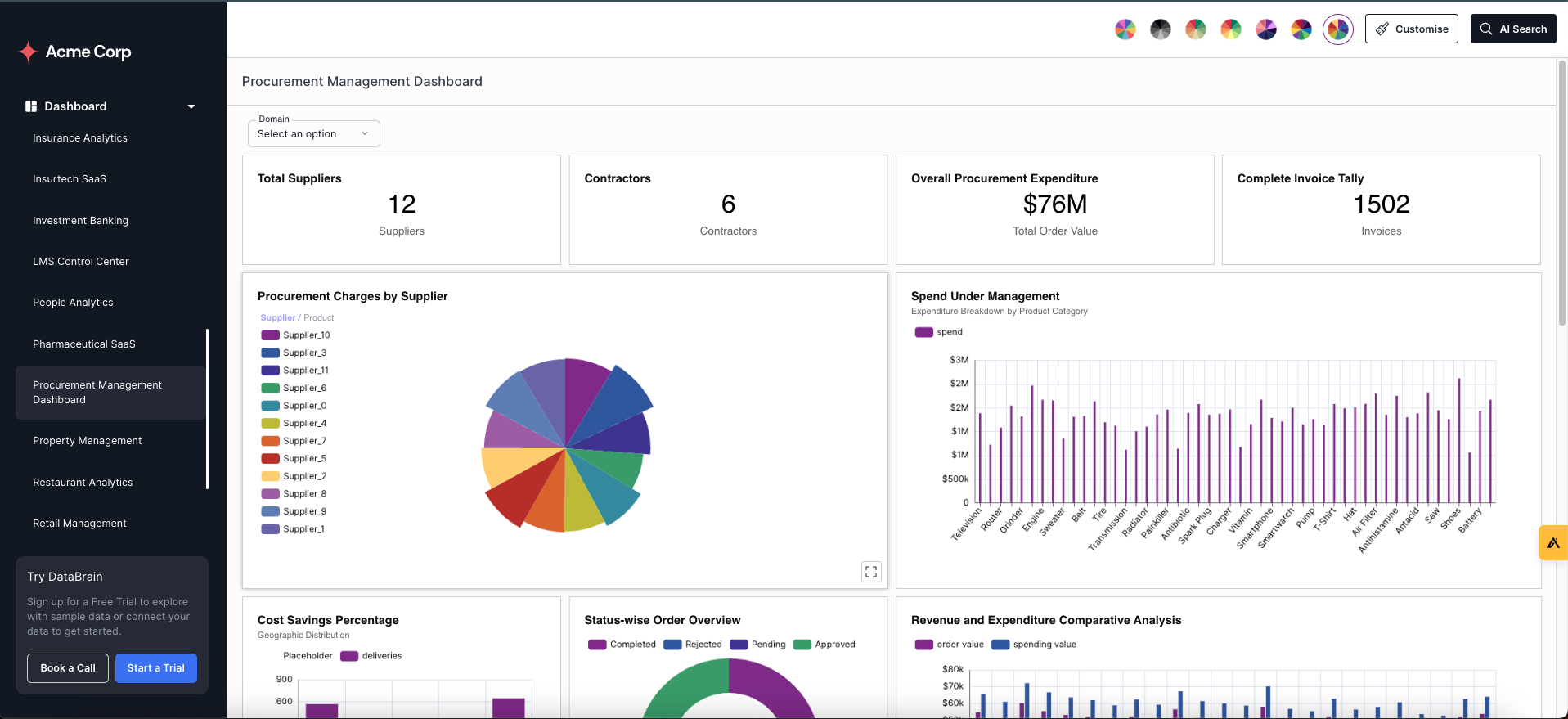Open Pharmaceutical SaaS dashboard
This screenshot has width=1568, height=719.
pyautogui.click(x=84, y=344)
